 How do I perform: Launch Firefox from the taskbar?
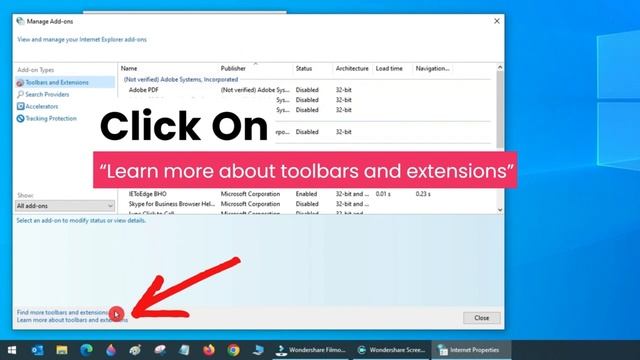pyautogui.click(x=209, y=350)
